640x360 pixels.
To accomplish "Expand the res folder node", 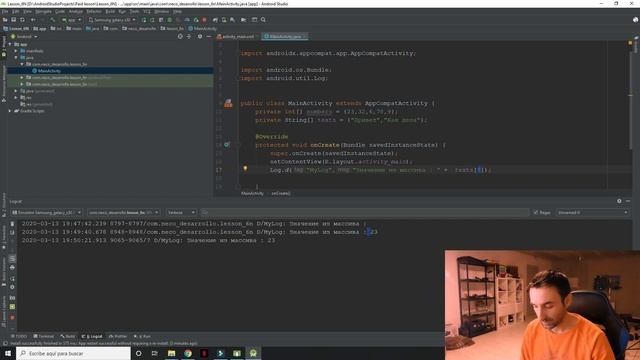I will [16, 98].
